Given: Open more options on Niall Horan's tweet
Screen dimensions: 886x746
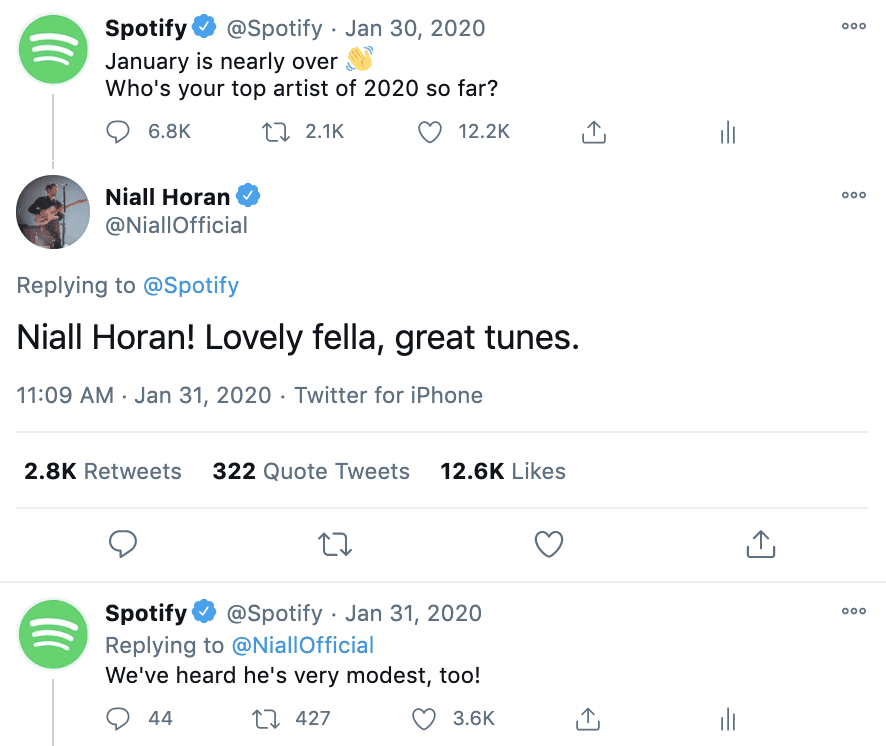Looking at the screenshot, I should (854, 195).
